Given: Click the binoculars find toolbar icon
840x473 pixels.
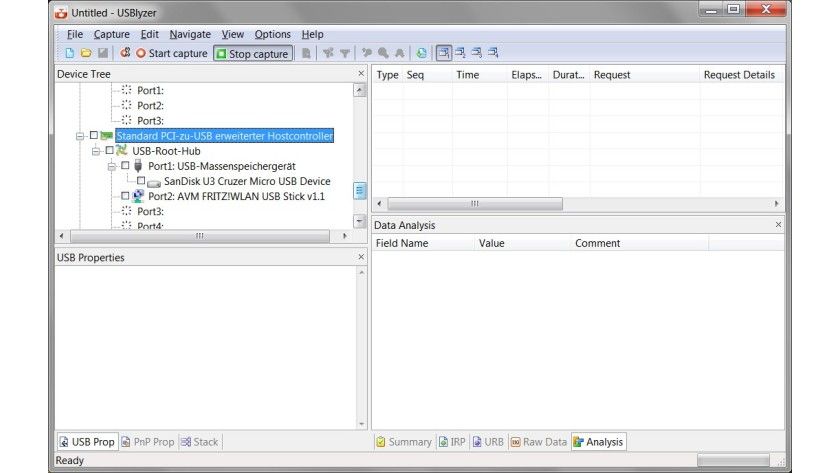Looking at the screenshot, I should click(x=400, y=53).
